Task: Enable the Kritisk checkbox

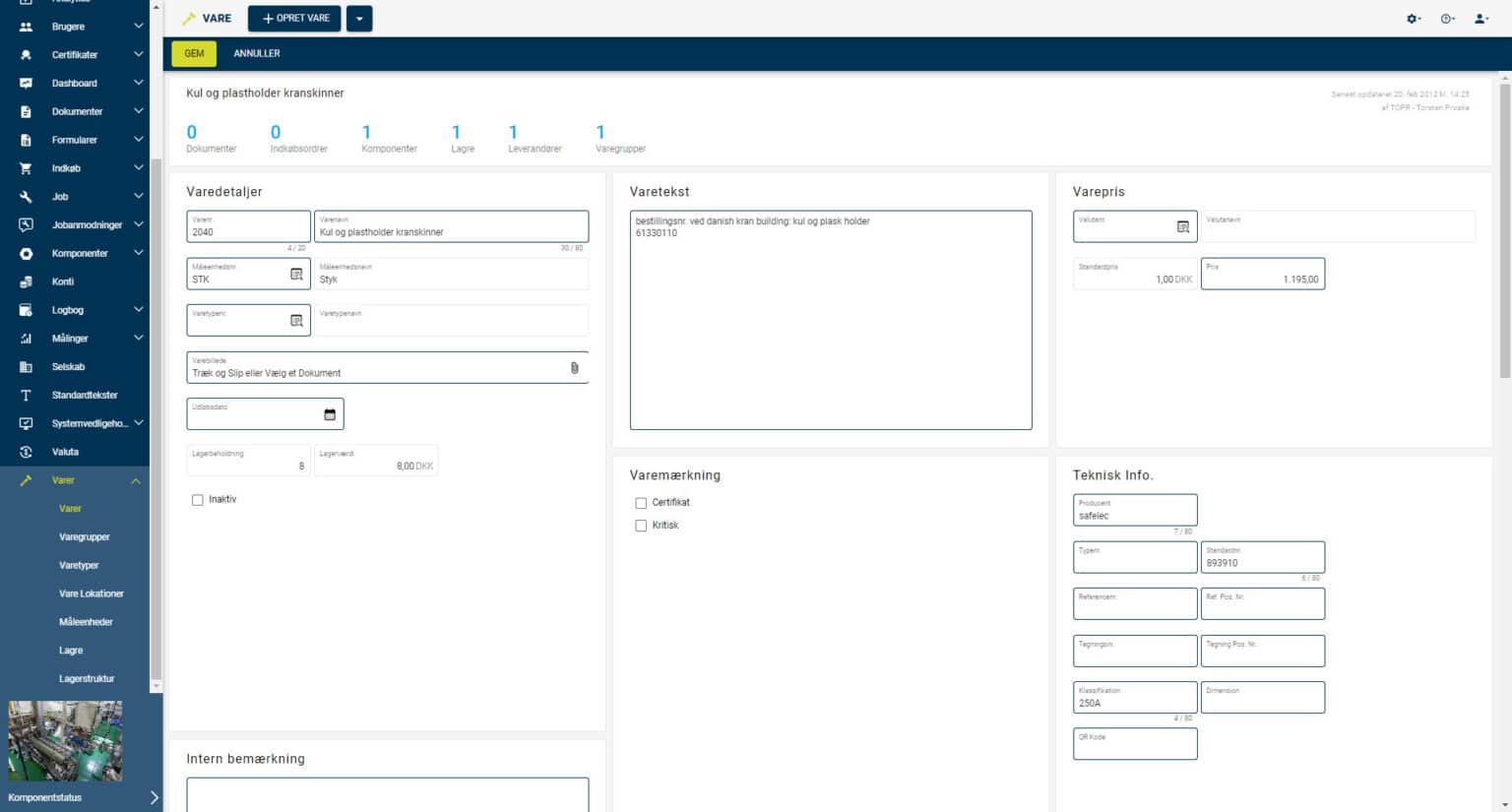Action: click(x=641, y=526)
